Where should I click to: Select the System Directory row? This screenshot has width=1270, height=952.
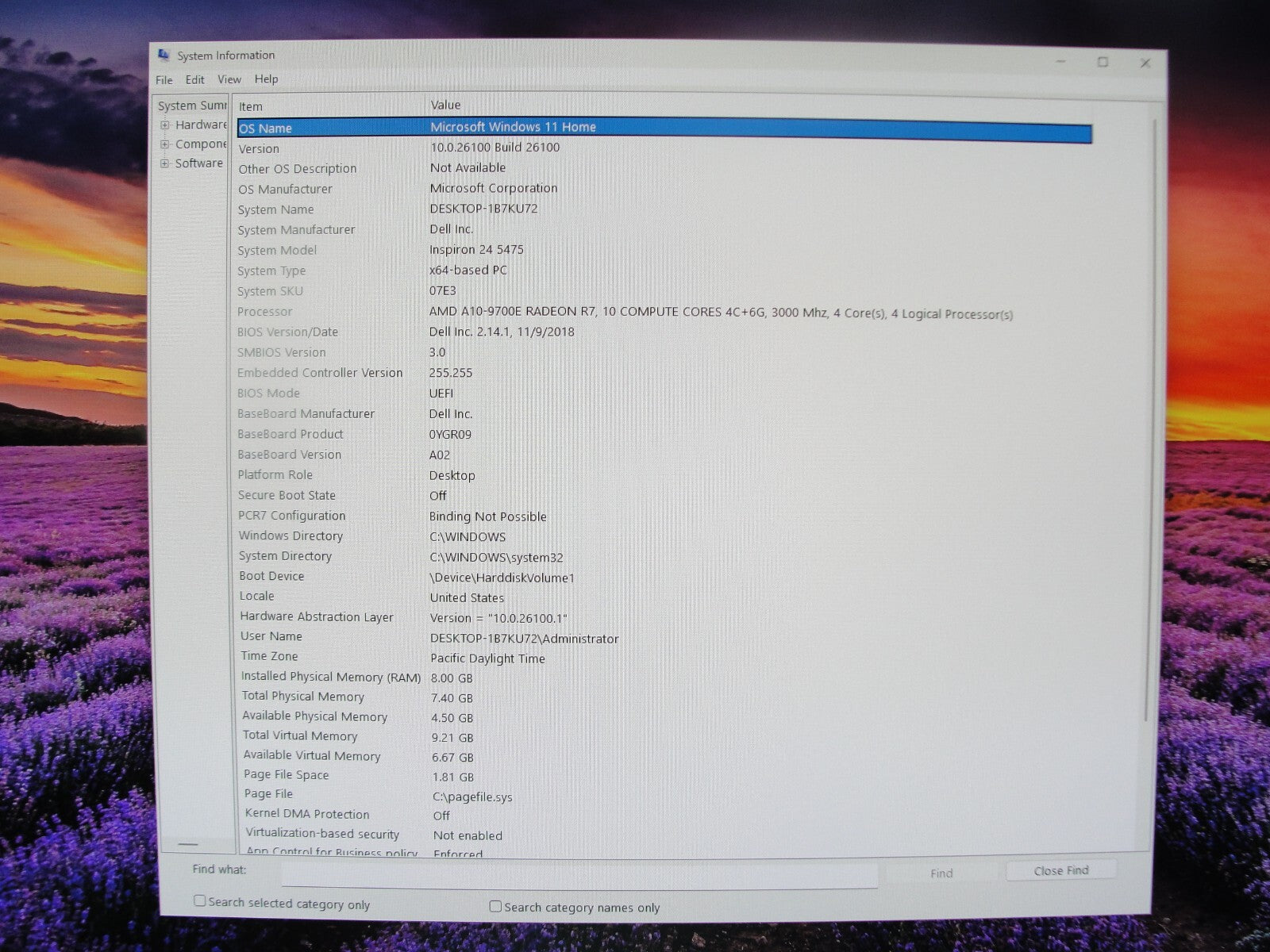(x=664, y=557)
